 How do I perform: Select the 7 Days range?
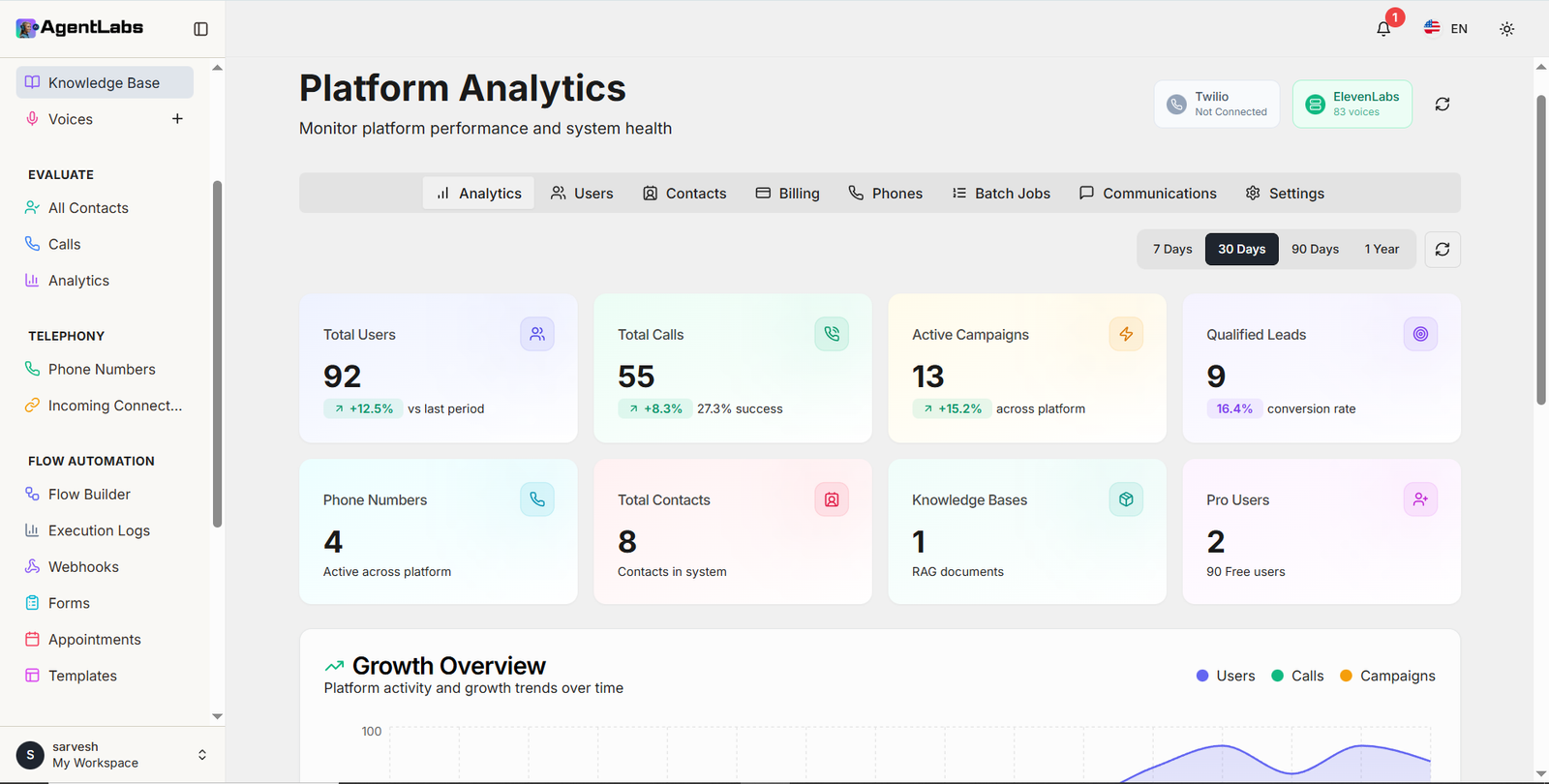[1172, 249]
